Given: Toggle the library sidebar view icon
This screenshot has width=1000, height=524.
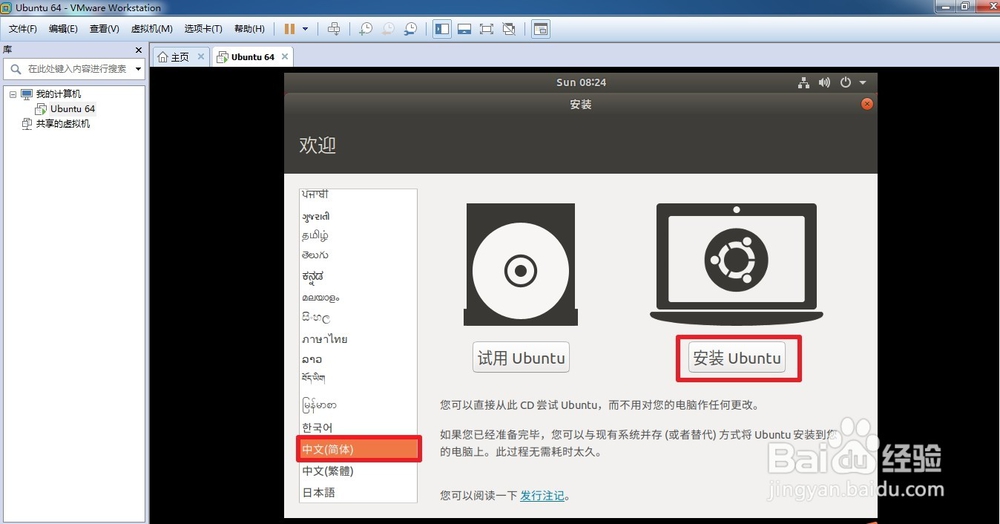Looking at the screenshot, I should (x=442, y=29).
